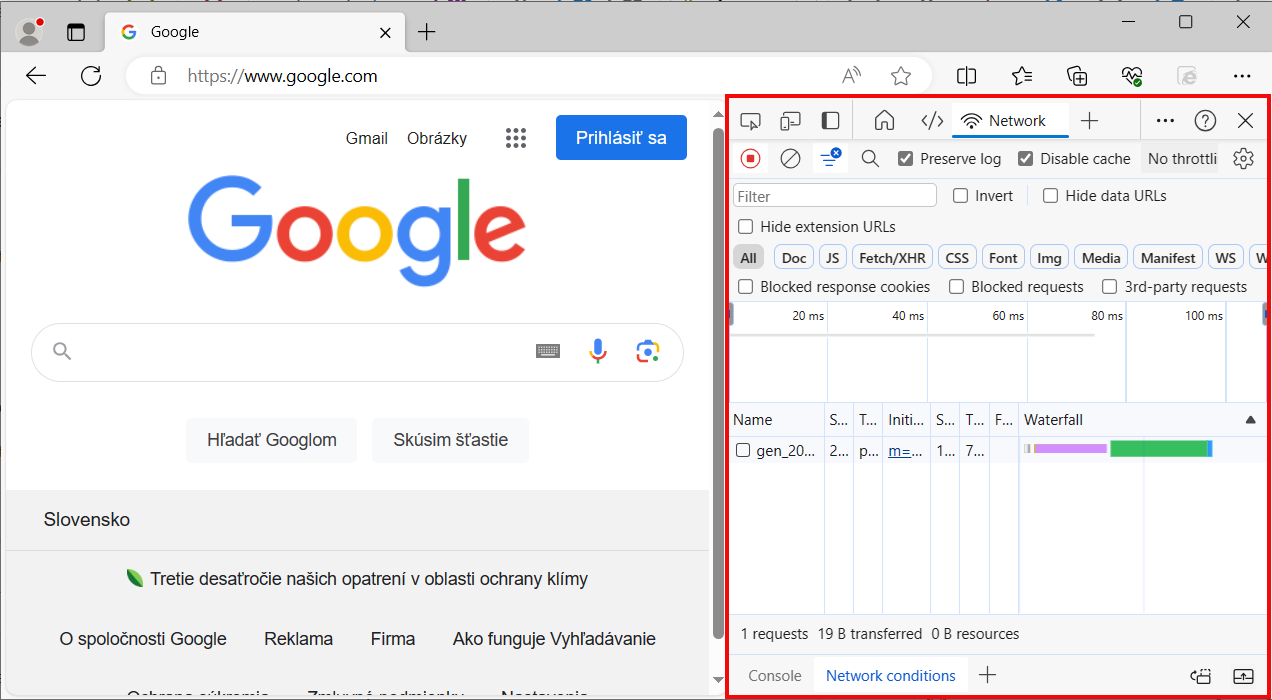1272x700 pixels.
Task: Filter requests by Fetch/XHR
Action: tap(892, 258)
